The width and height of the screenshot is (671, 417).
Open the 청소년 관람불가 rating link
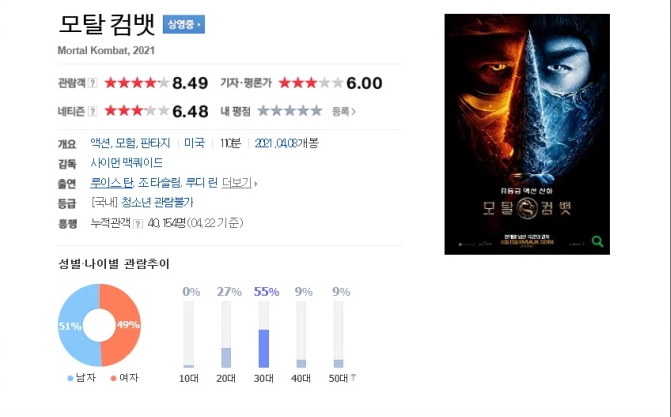pyautogui.click(x=157, y=203)
